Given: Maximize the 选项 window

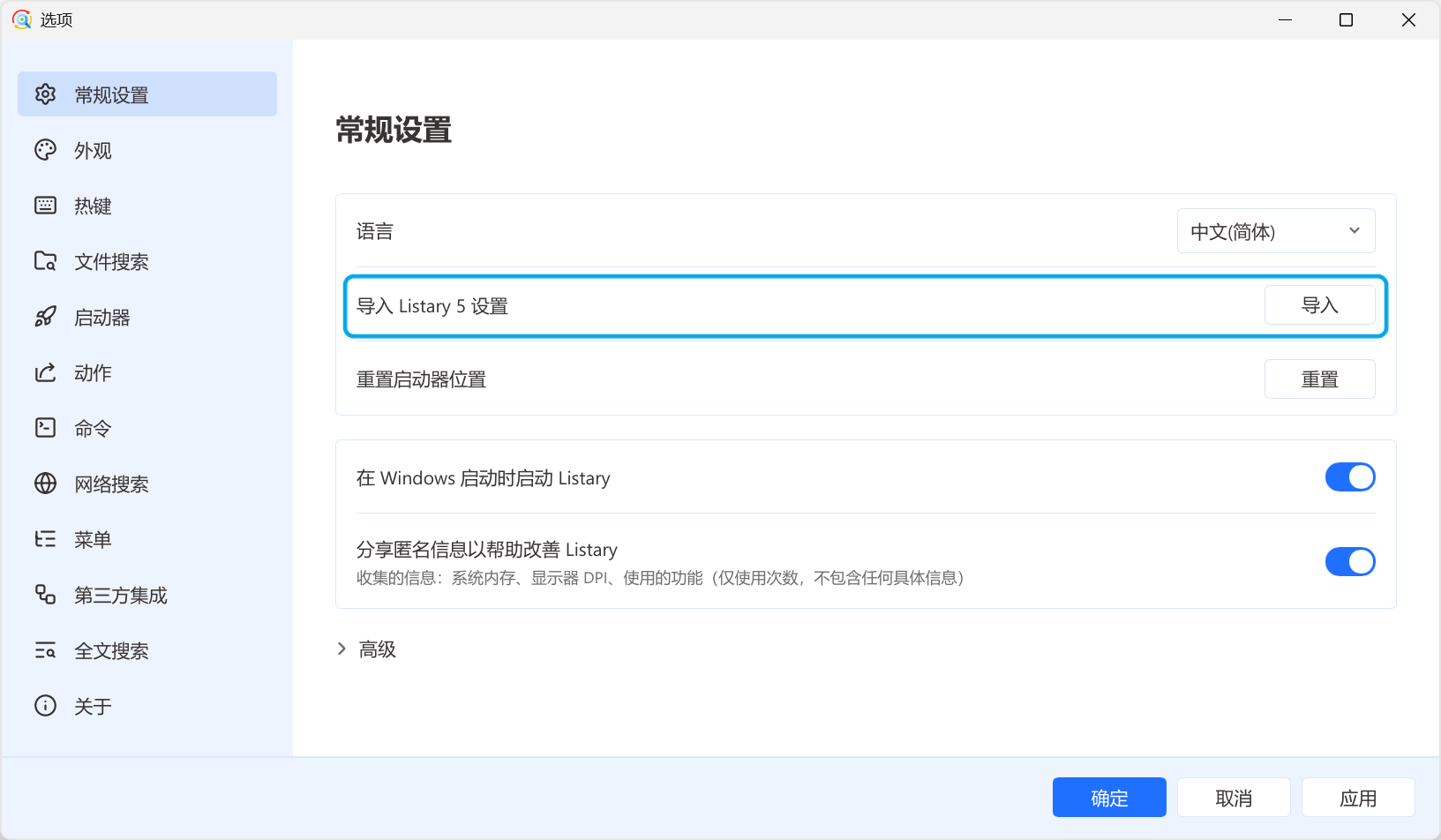Looking at the screenshot, I should coord(1346,19).
